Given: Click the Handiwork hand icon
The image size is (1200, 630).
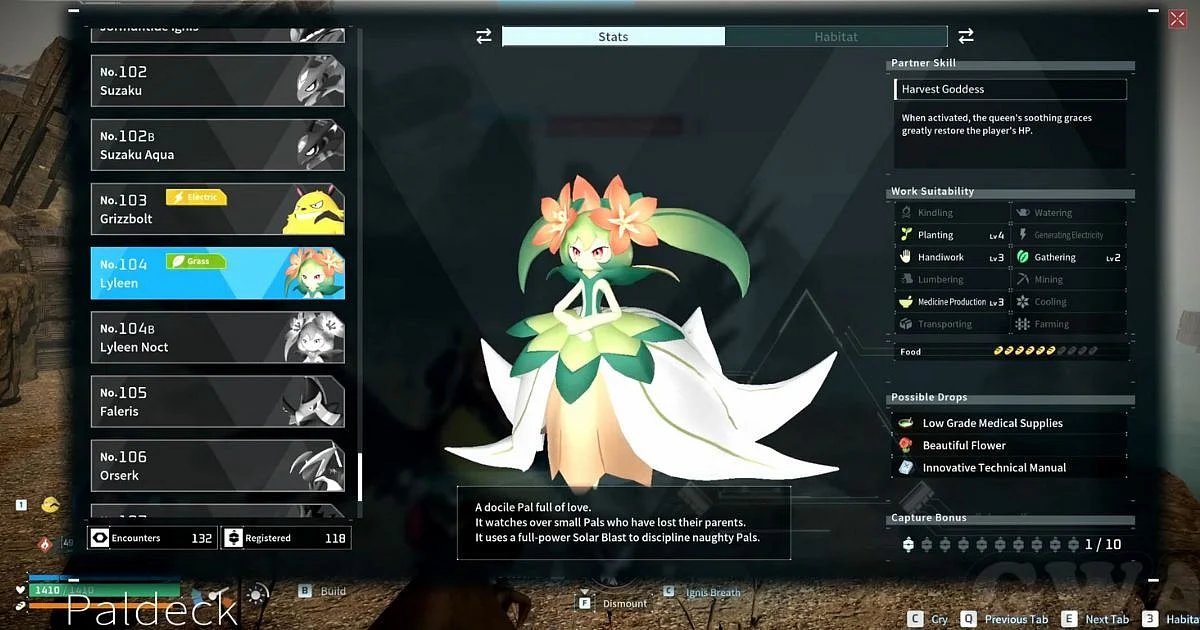Looking at the screenshot, I should pos(906,257).
